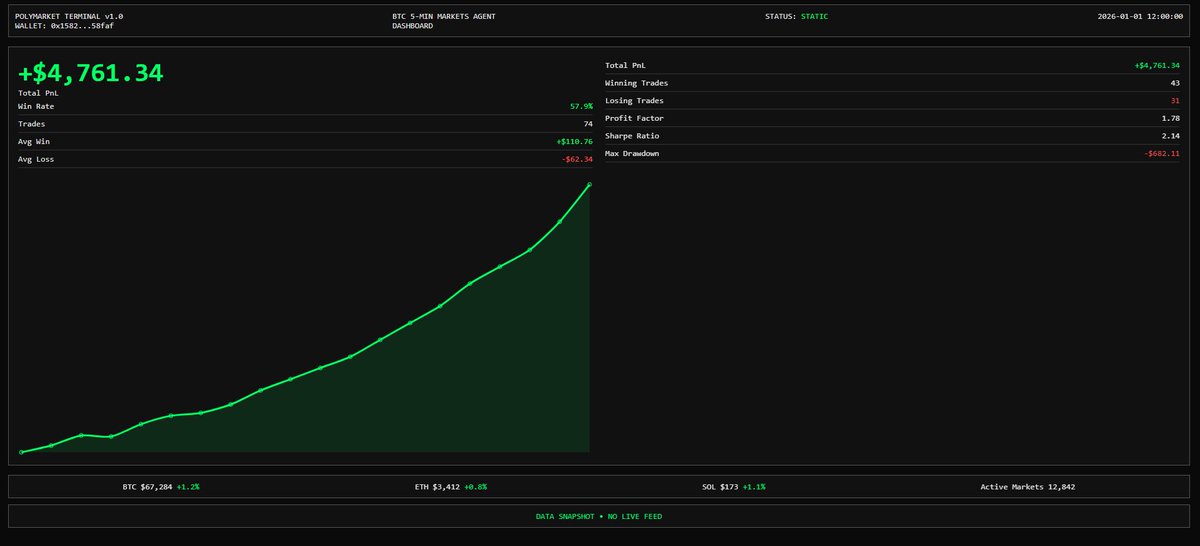Click the 2026-01-01 12:00:00 timestamp
This screenshot has width=1200, height=546.
pos(1141,16)
